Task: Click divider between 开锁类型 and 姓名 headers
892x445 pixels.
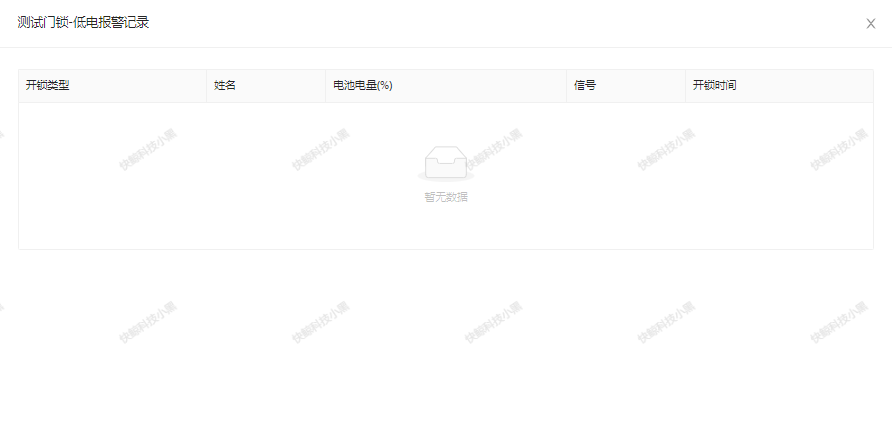Action: click(x=206, y=86)
